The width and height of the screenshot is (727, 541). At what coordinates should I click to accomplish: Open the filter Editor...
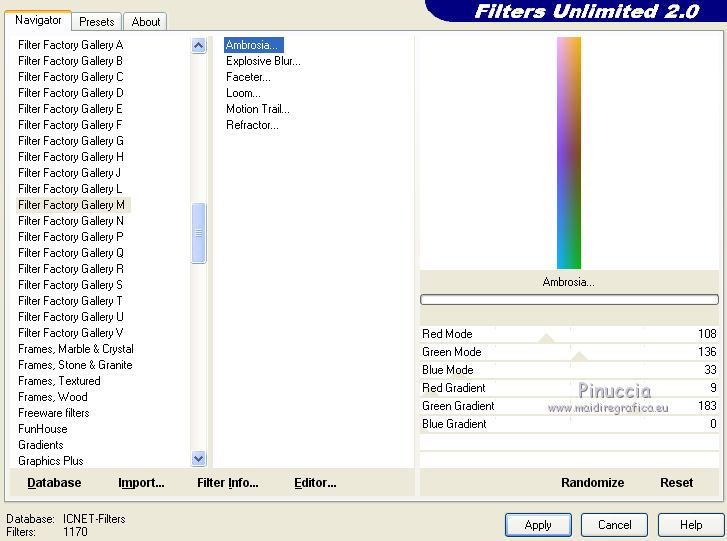click(x=315, y=483)
